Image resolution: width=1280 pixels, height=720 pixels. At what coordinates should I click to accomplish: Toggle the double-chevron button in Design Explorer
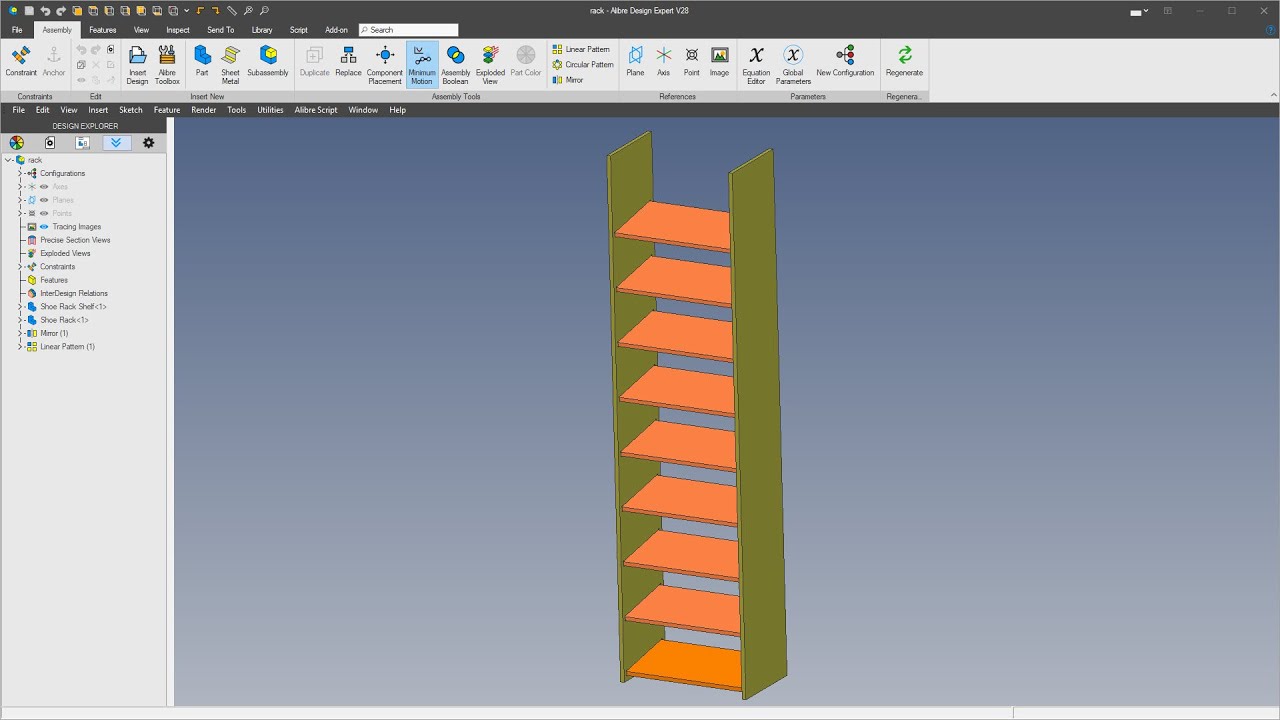click(116, 143)
